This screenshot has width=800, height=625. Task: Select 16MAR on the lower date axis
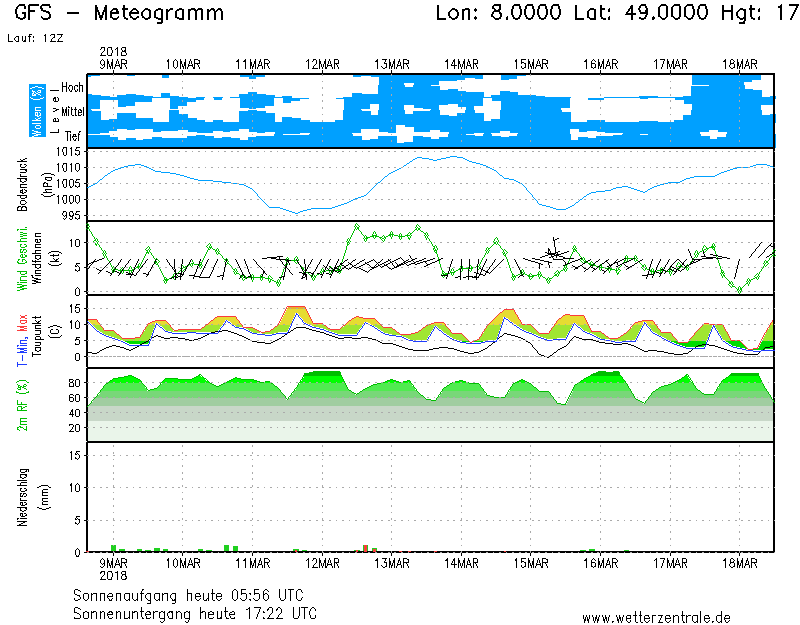click(x=601, y=563)
